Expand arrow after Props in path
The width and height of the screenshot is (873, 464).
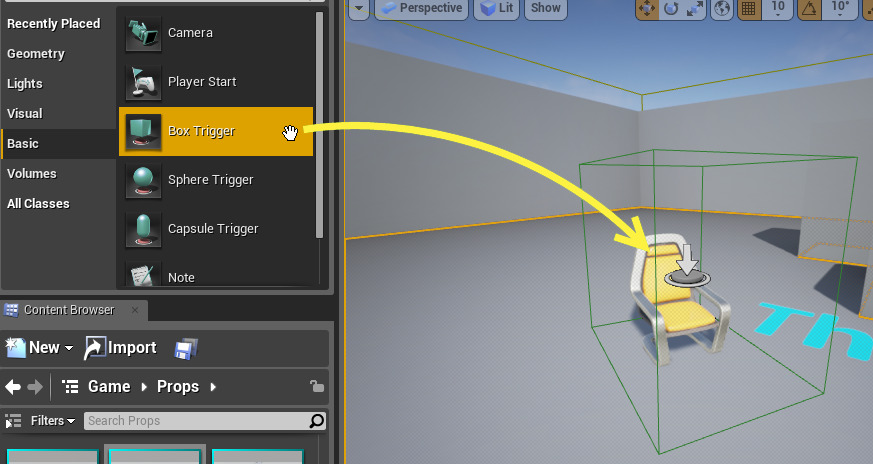click(213, 387)
